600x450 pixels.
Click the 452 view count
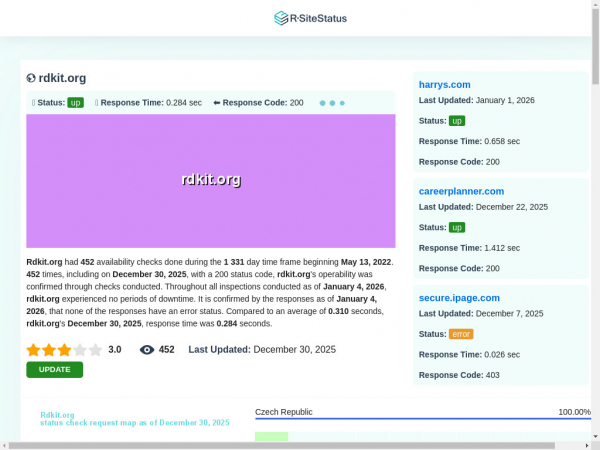(166, 350)
